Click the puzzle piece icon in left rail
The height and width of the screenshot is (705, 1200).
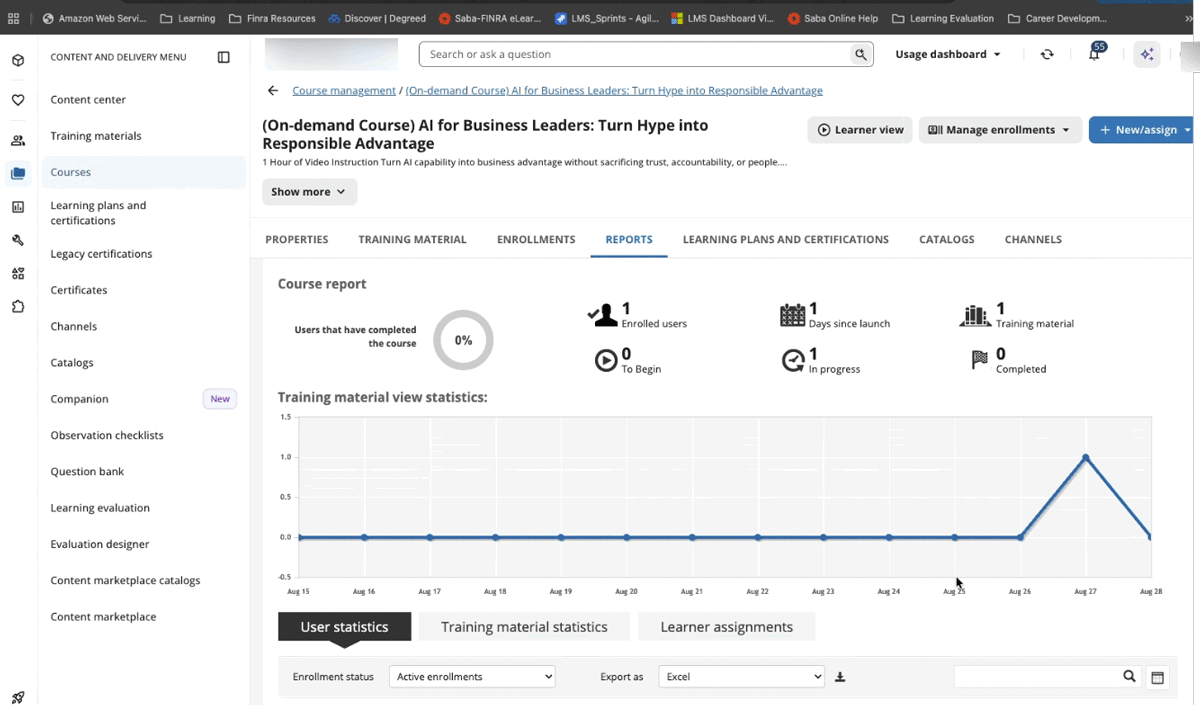coord(18,307)
